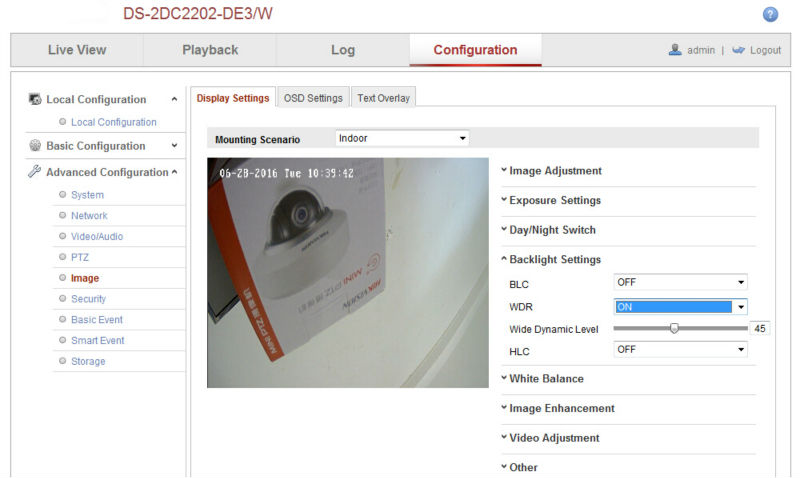Switch to the Text Overlay tab

384,98
